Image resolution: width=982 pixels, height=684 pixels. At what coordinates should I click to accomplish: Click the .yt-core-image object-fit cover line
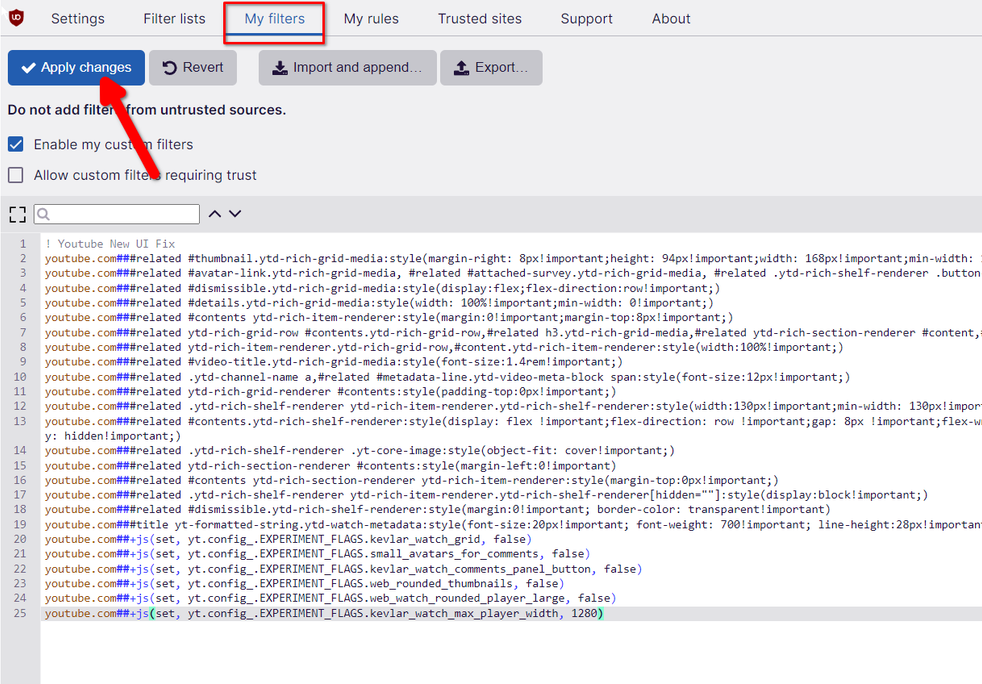click(x=359, y=450)
